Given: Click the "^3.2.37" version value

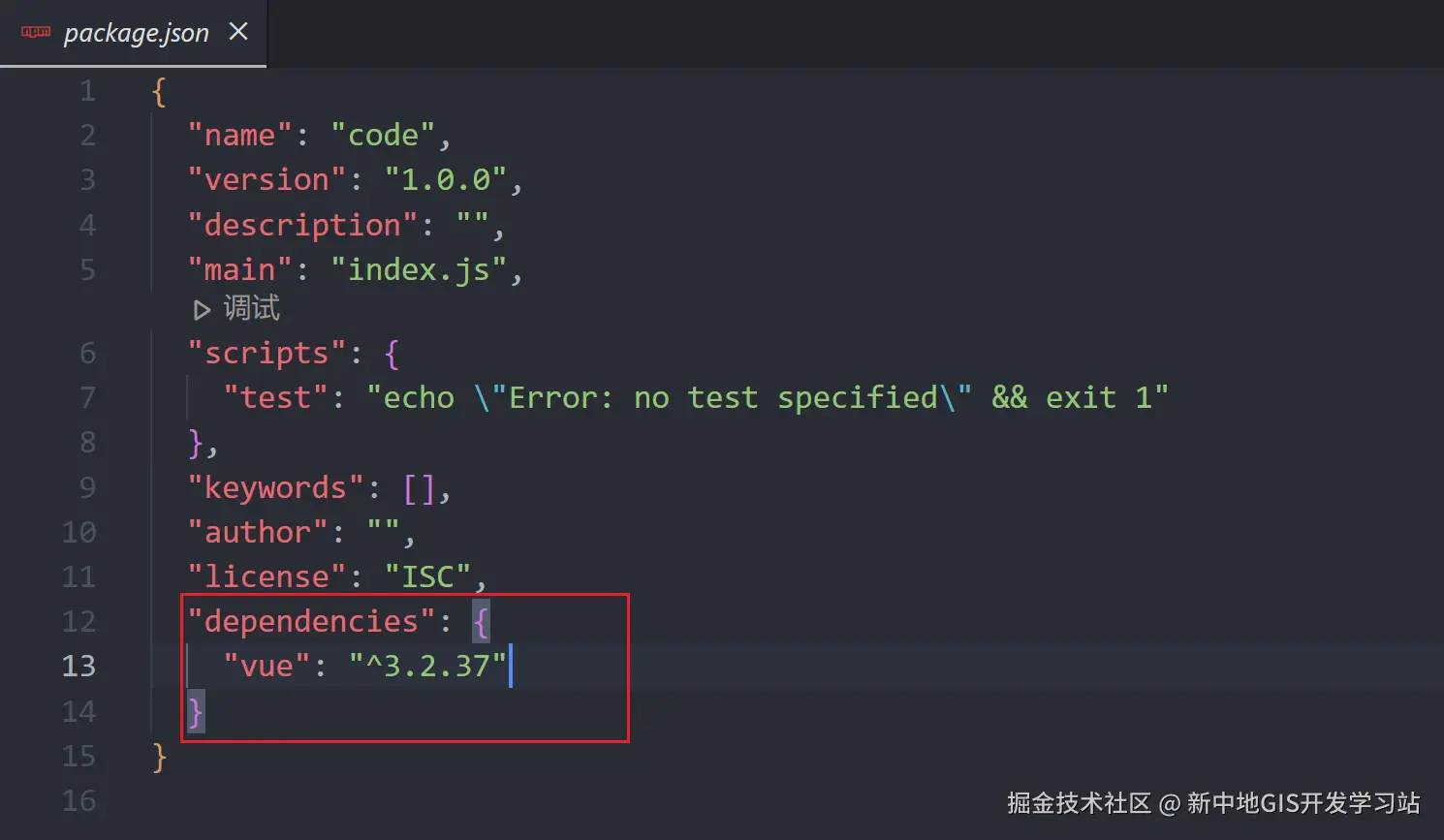Looking at the screenshot, I should pos(427,666).
